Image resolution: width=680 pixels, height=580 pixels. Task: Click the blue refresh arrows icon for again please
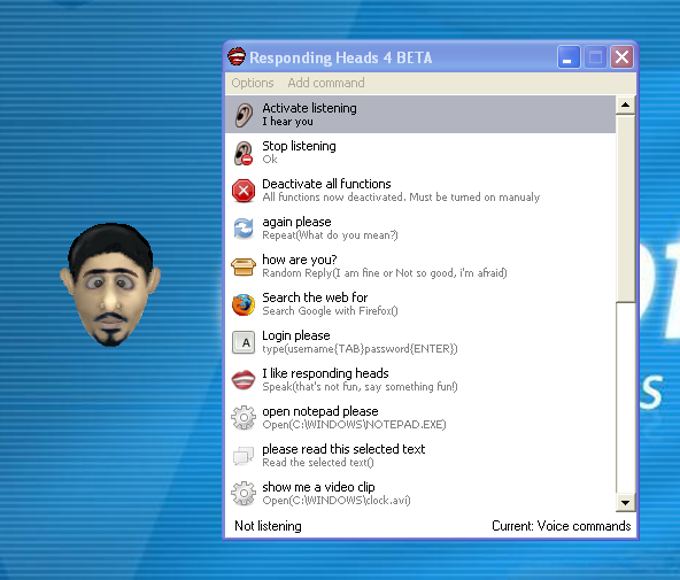[243, 228]
